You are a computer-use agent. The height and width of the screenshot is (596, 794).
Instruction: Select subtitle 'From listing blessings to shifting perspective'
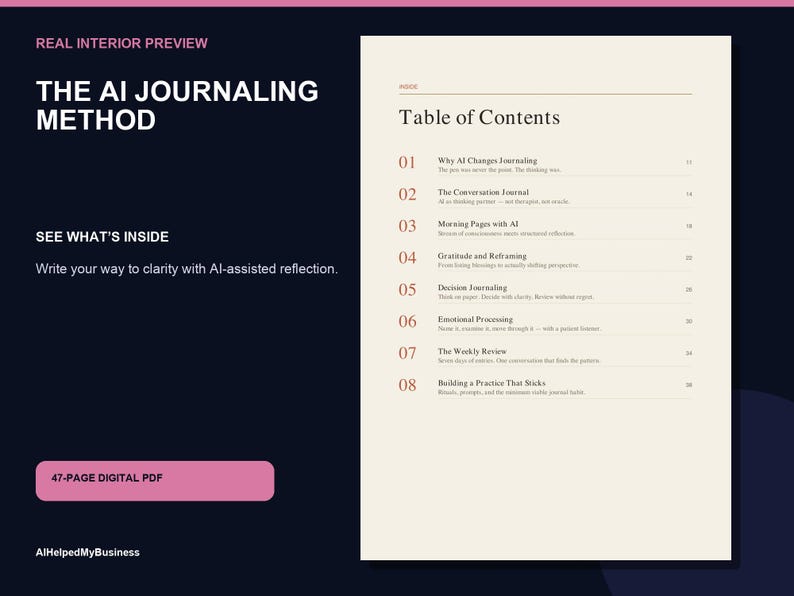(x=508, y=265)
